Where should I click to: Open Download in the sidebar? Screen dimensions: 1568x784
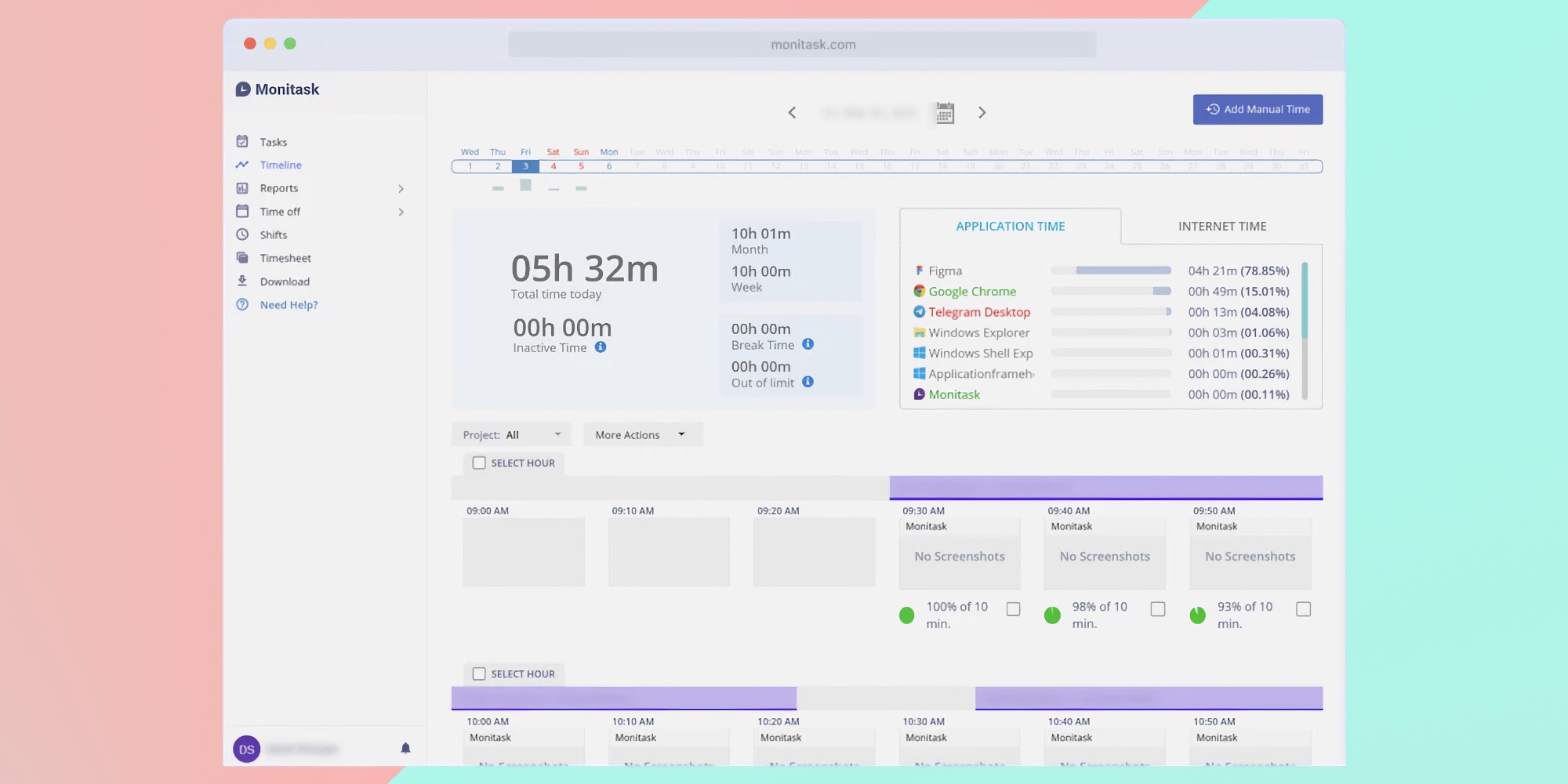(x=285, y=281)
